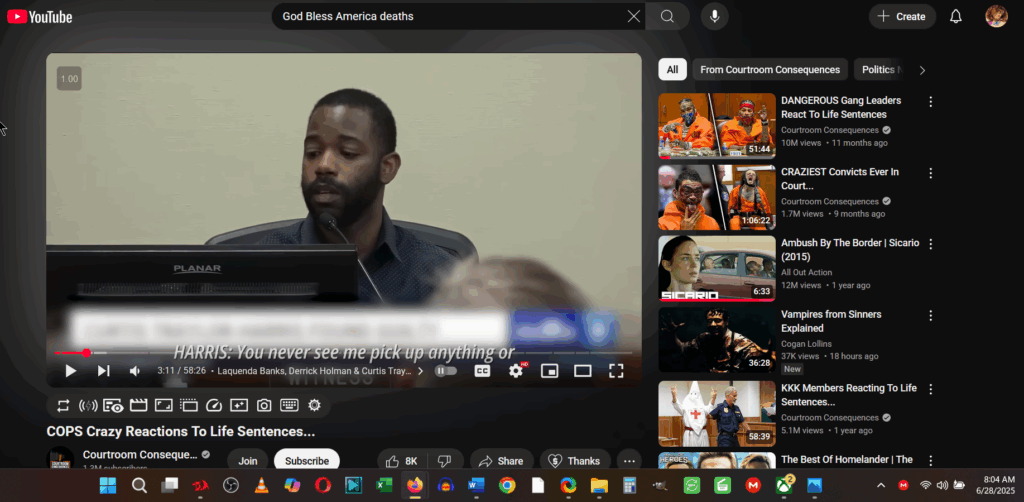Switch to miniplayer mode
Viewport: 1024px width, 502px height.
pyautogui.click(x=549, y=371)
